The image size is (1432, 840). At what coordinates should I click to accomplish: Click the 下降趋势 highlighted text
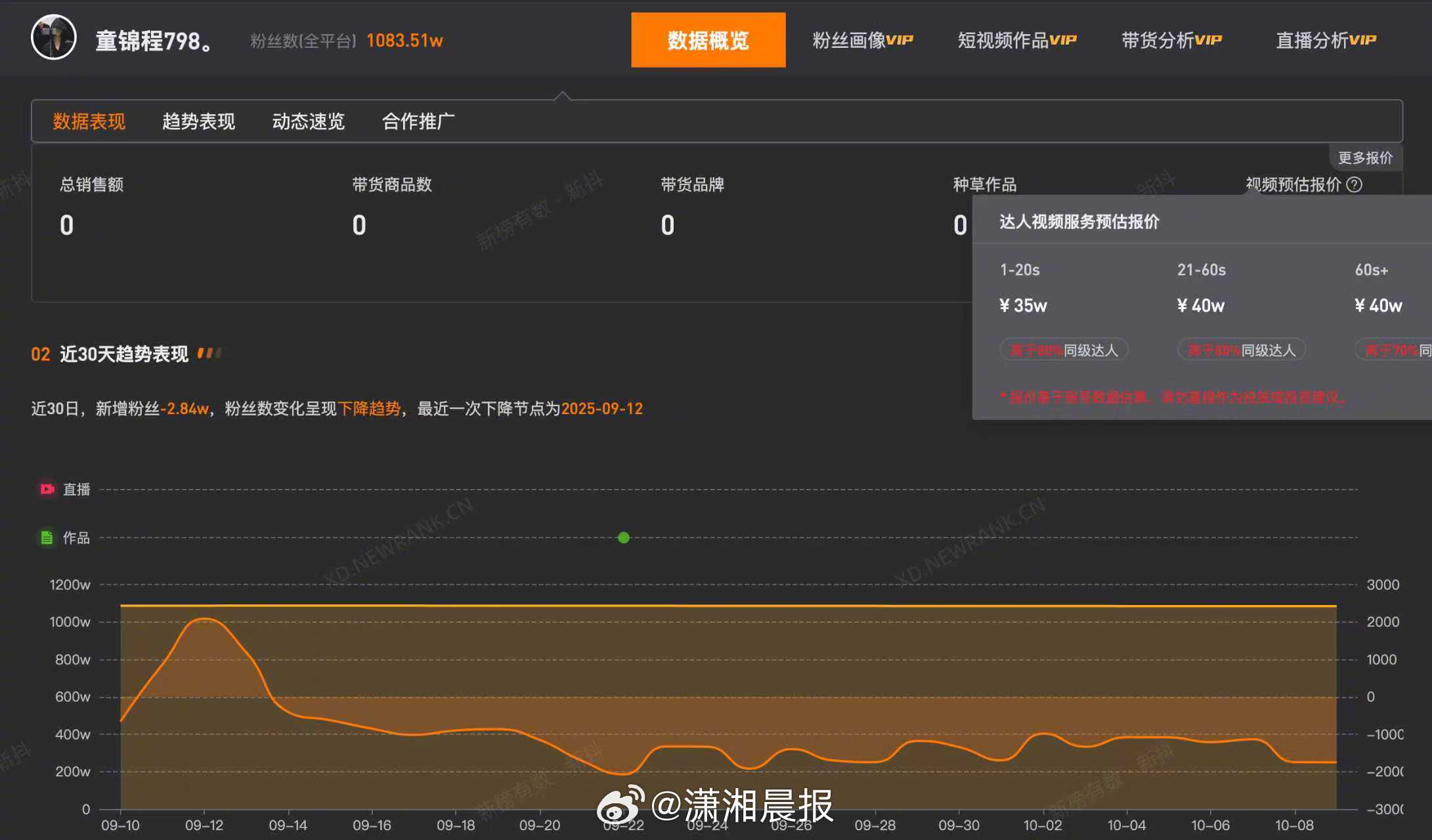pos(369,409)
